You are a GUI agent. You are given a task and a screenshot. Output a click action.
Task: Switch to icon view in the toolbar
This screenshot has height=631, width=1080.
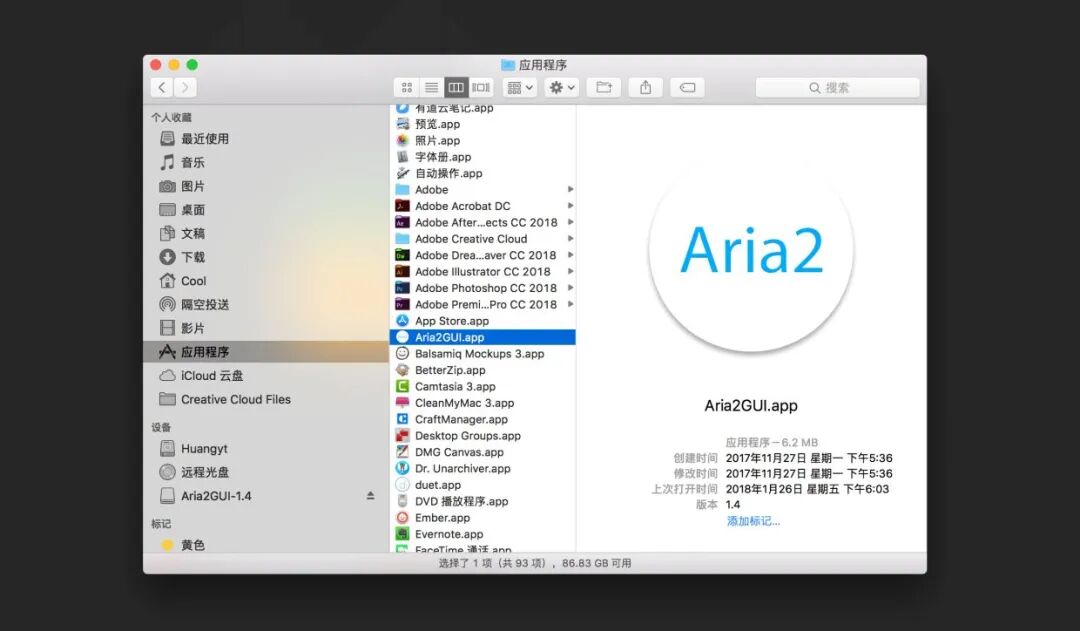pos(406,87)
